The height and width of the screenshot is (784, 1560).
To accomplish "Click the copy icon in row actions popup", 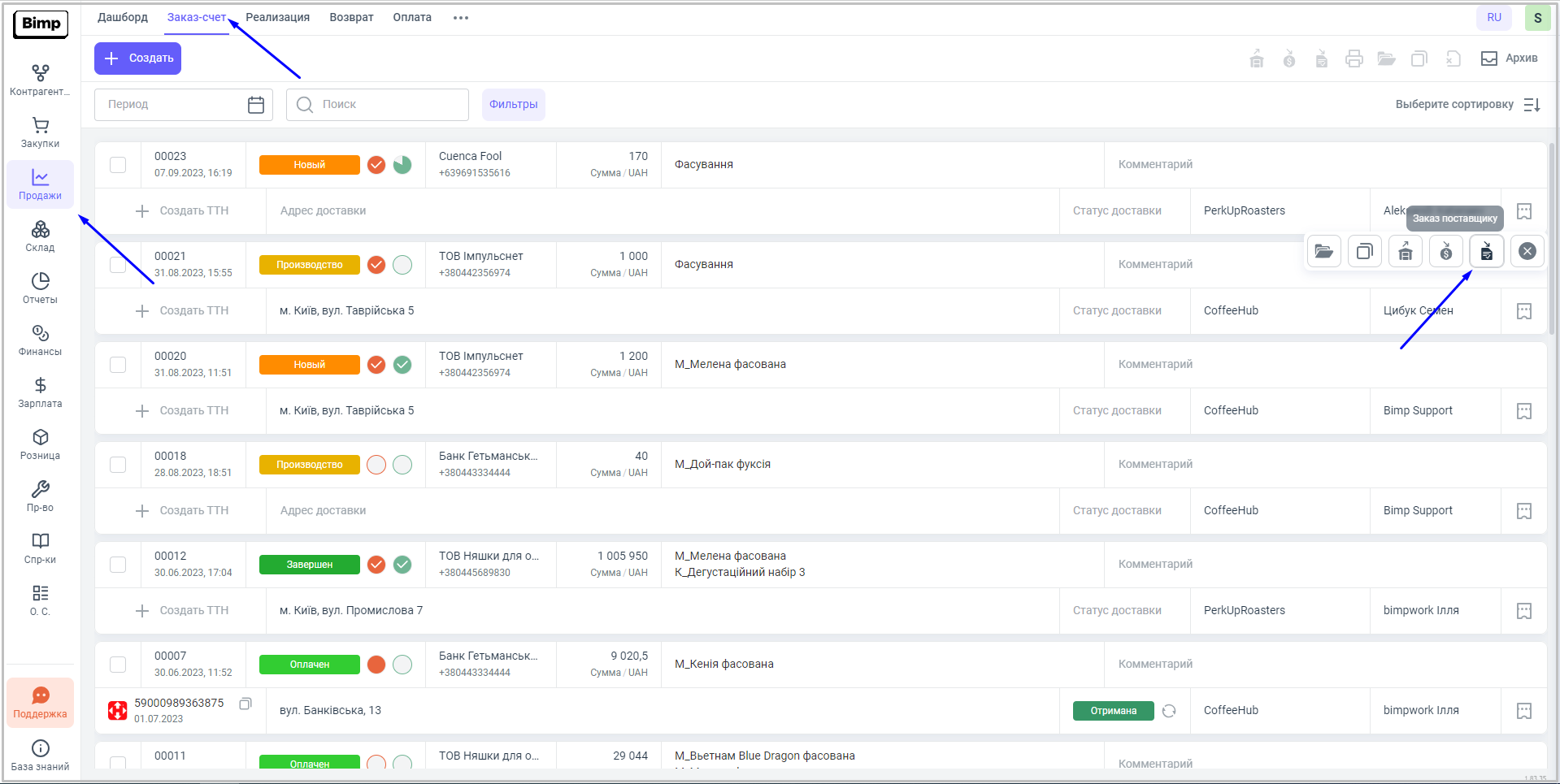I will coord(1364,252).
